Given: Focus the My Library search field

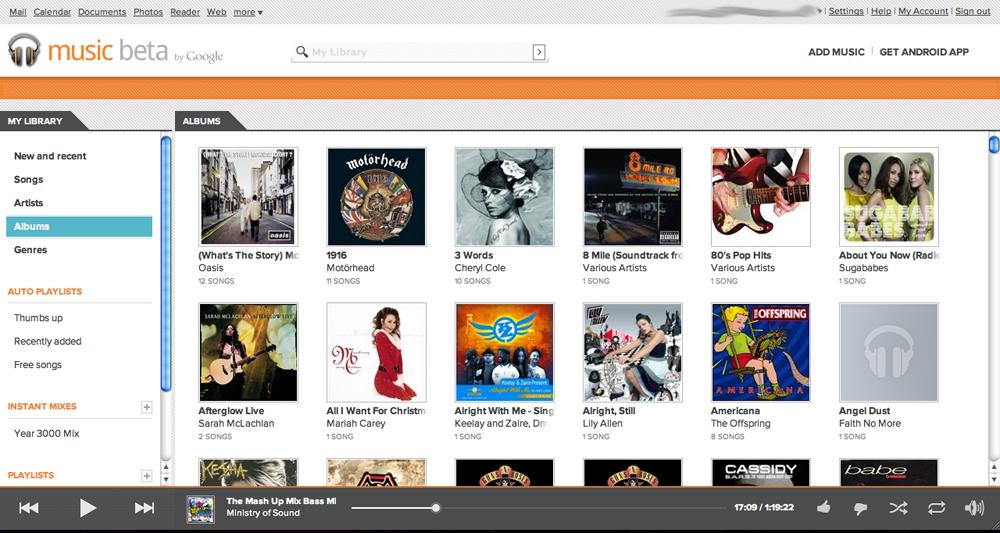Looking at the screenshot, I should [420, 52].
